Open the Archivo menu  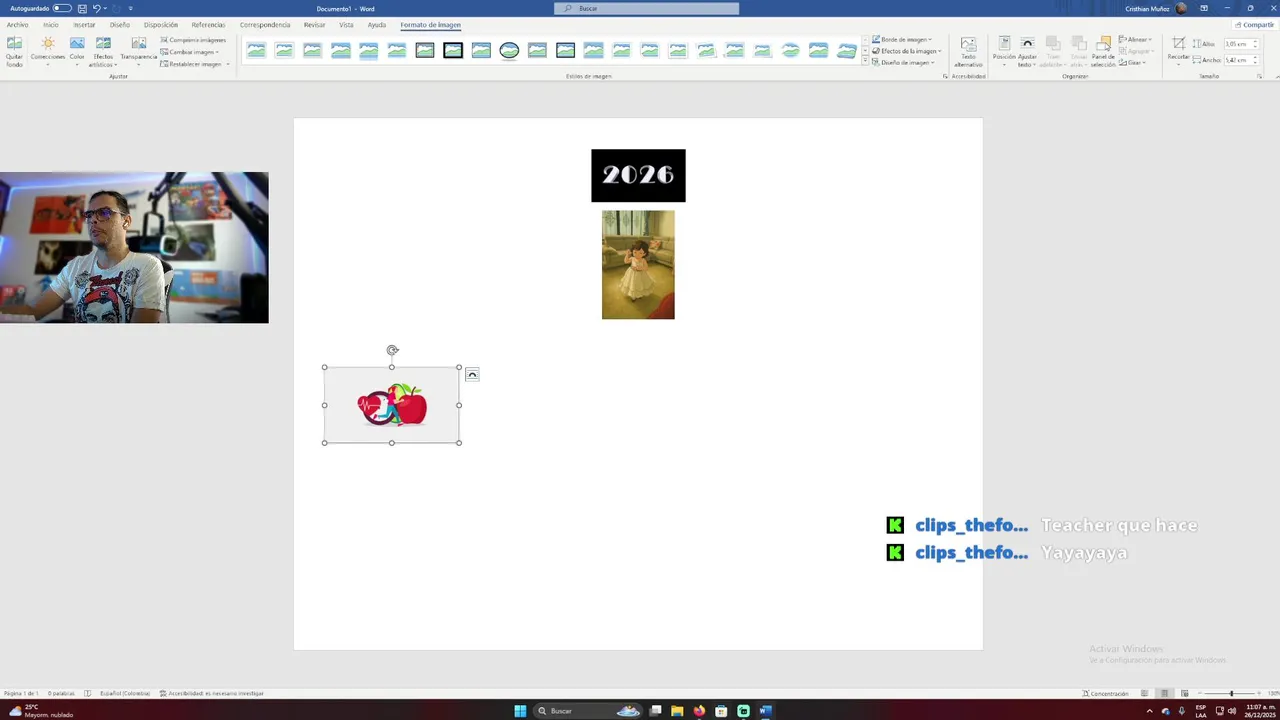[17, 25]
